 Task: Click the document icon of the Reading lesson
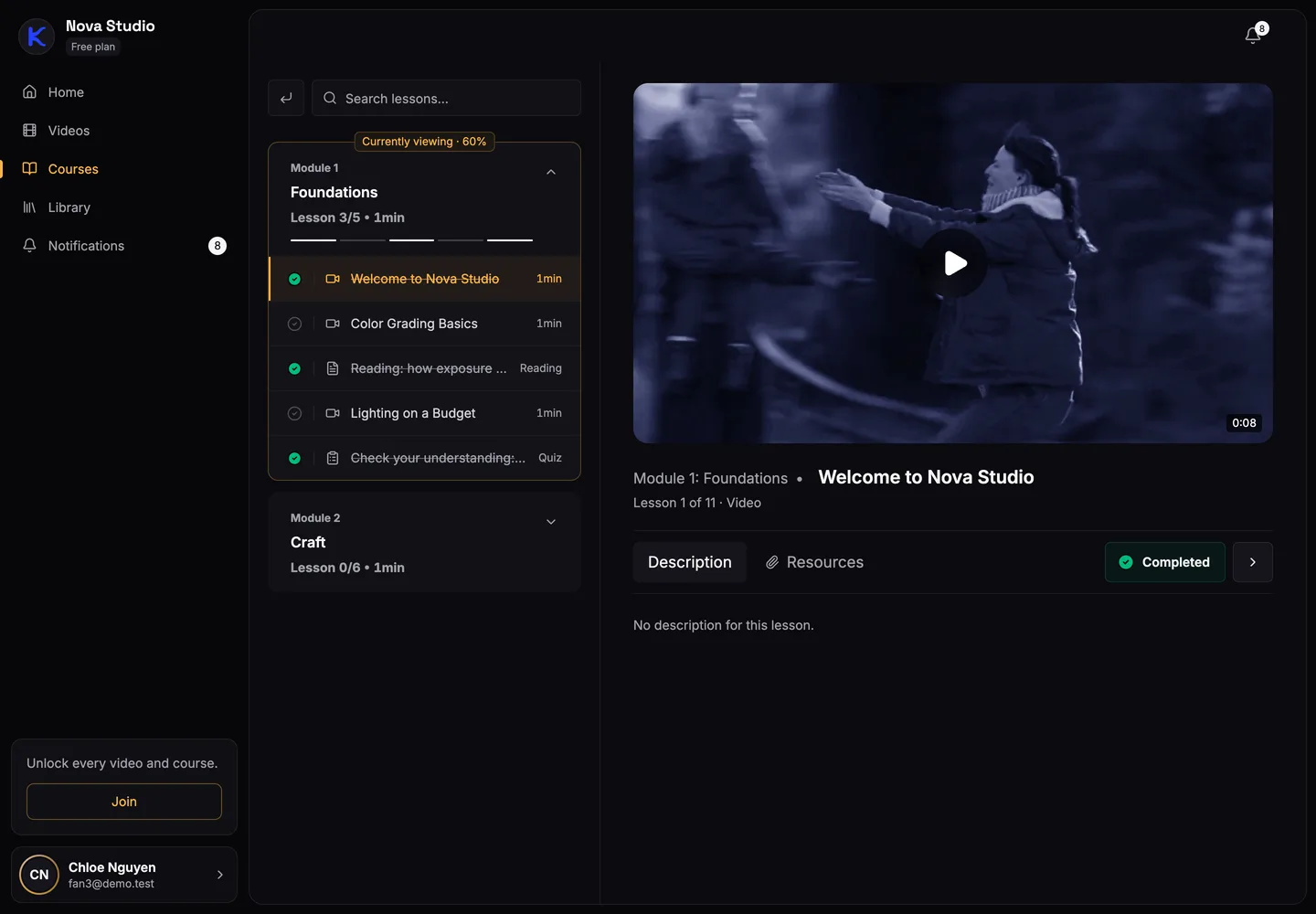pyautogui.click(x=333, y=368)
